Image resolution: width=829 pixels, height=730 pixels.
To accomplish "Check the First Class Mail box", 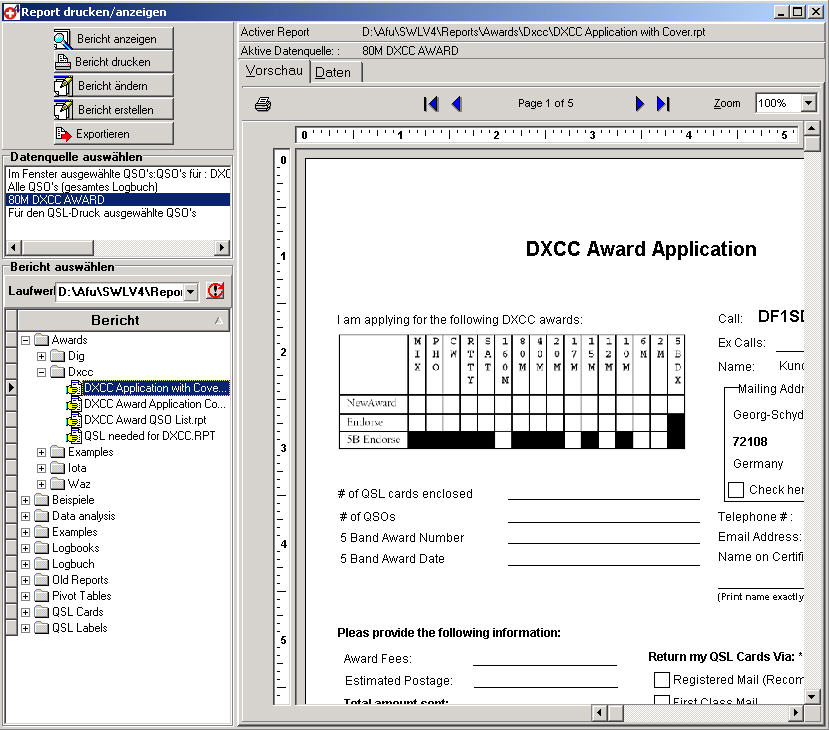I will (x=661, y=702).
